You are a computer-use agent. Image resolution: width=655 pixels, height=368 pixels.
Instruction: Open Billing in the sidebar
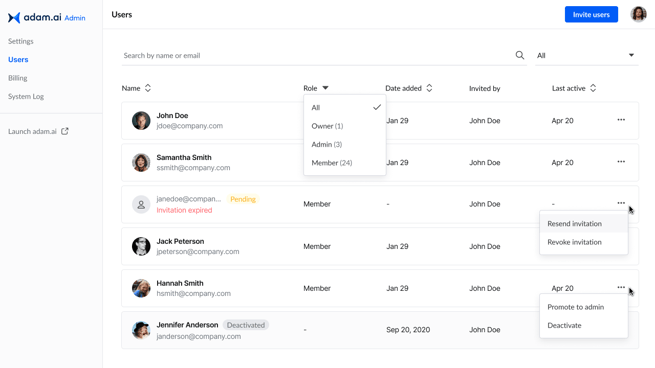coord(18,78)
